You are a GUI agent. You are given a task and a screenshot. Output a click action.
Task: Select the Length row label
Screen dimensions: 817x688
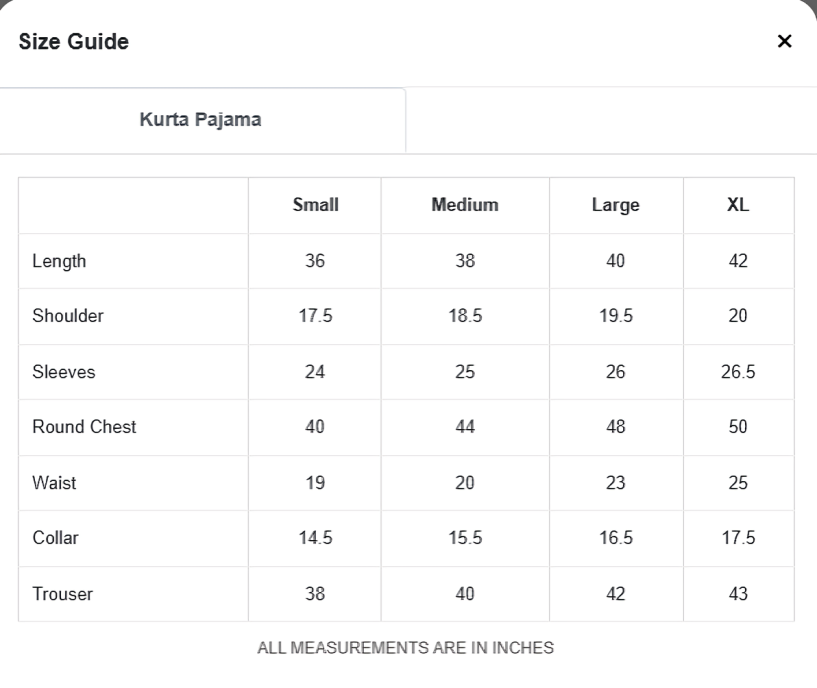pyautogui.click(x=59, y=261)
